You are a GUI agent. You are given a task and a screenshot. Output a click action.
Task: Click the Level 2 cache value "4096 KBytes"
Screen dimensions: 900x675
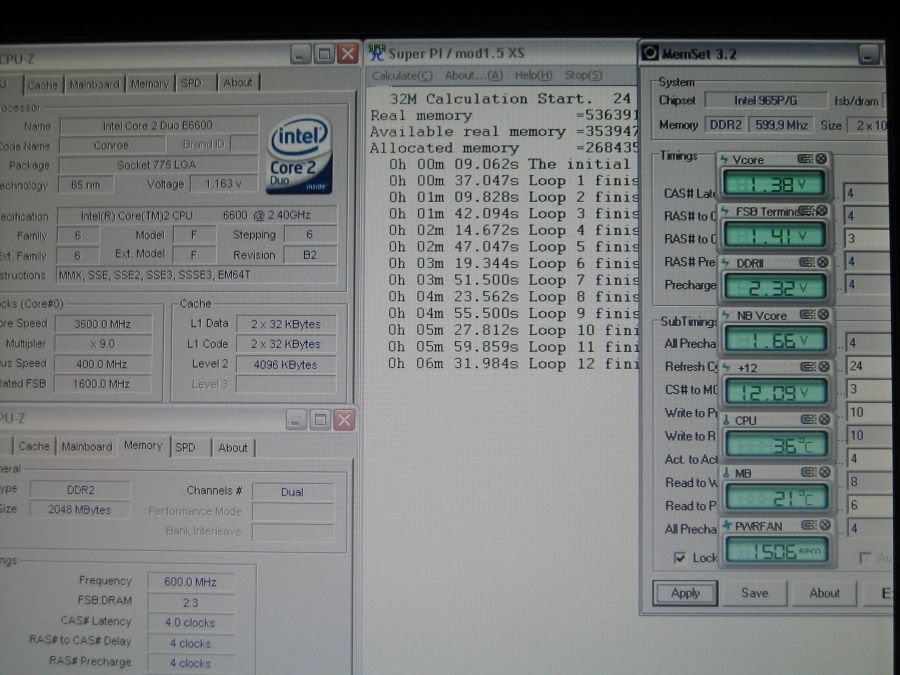(286, 364)
